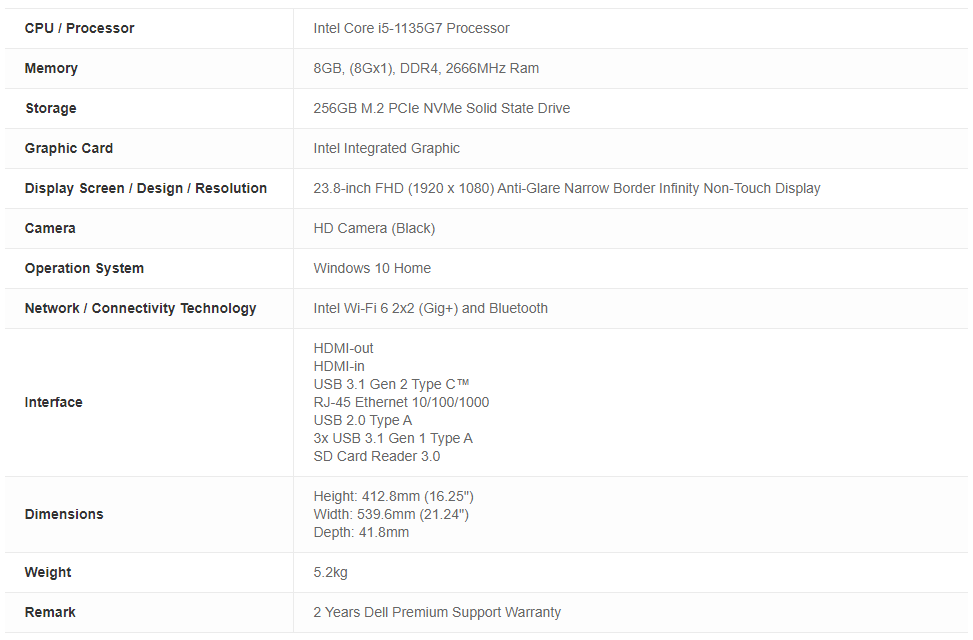973x640 pixels.
Task: Select the Windows 10 Home text
Action: point(372,268)
